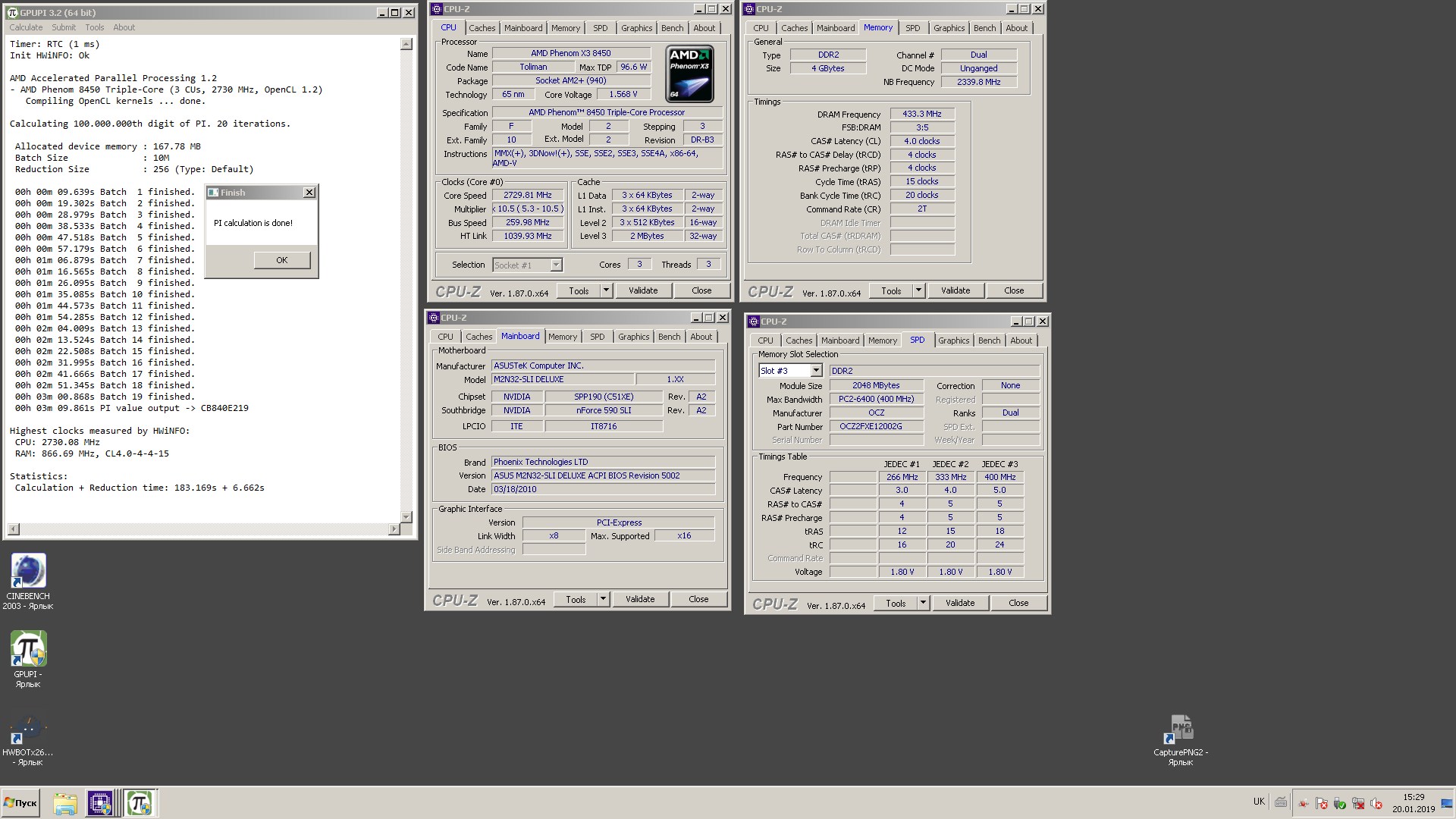
Task: Click the GPUPI horizontal scrollbar left arrow
Action: (14, 529)
